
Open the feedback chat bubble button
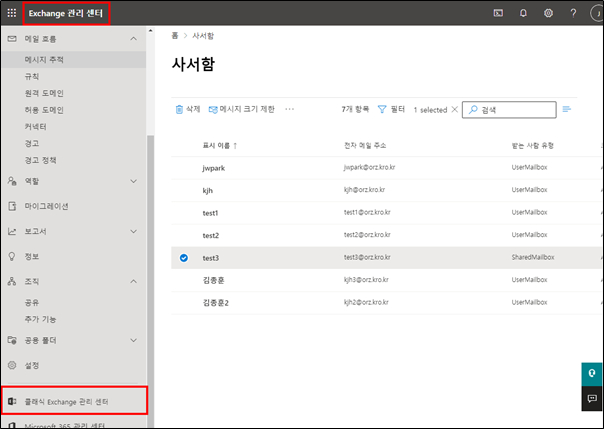pos(592,398)
